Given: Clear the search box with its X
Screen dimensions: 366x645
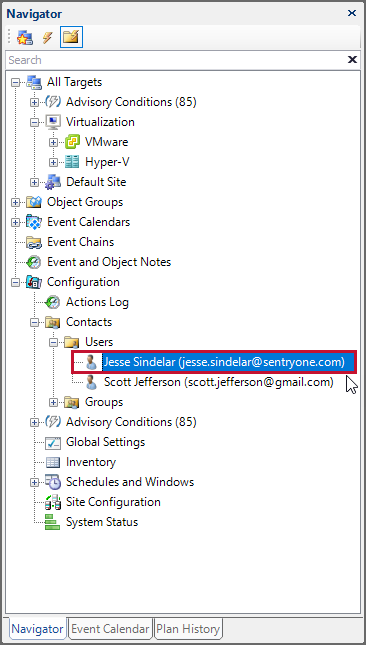Looking at the screenshot, I should [x=352, y=60].
